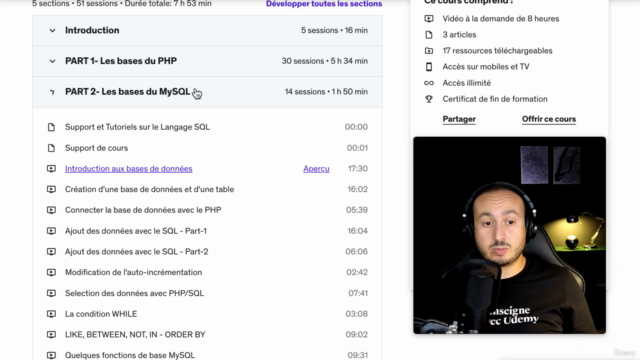Image resolution: width=640 pixels, height=360 pixels.
Task: Select La condition WHILE lesson
Action: coord(101,314)
